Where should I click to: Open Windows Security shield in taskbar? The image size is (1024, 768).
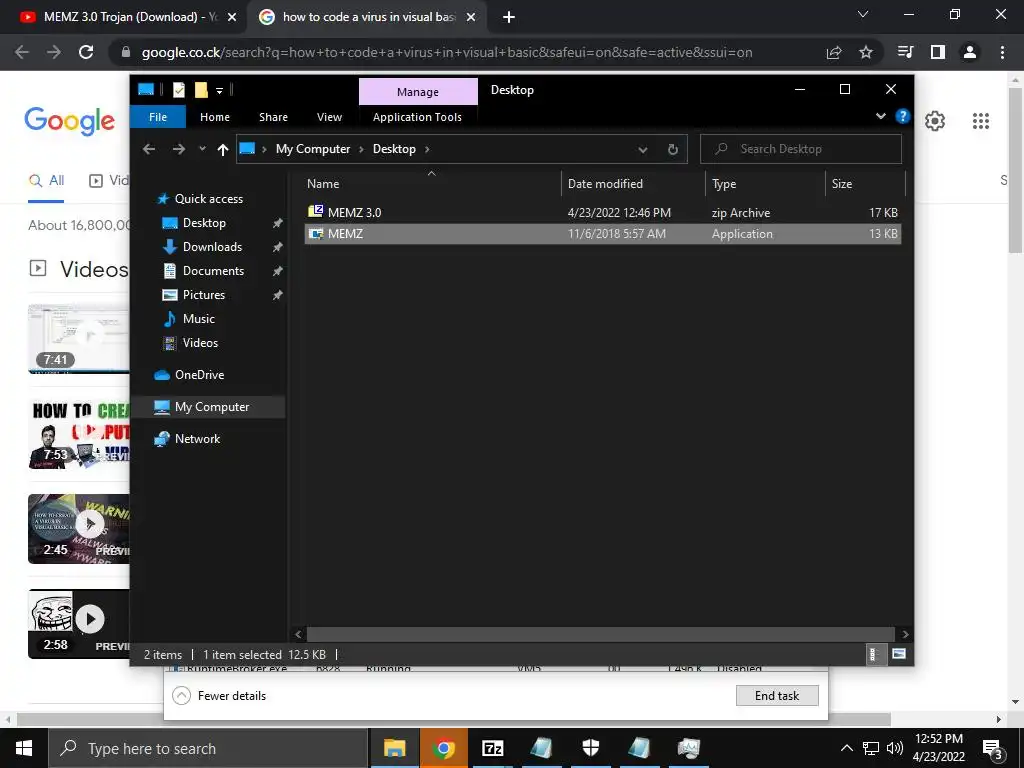coord(590,748)
